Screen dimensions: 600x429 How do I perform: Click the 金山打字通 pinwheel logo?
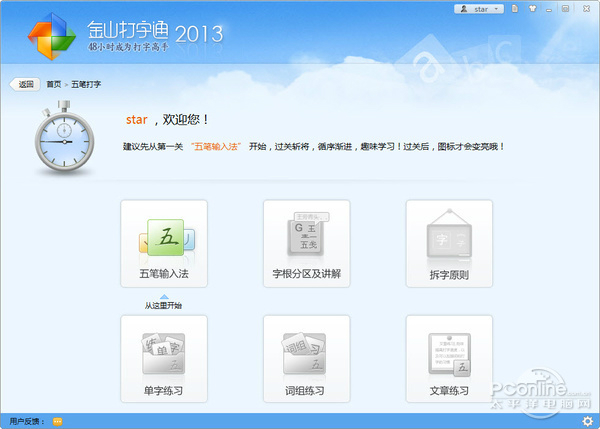(x=52, y=37)
